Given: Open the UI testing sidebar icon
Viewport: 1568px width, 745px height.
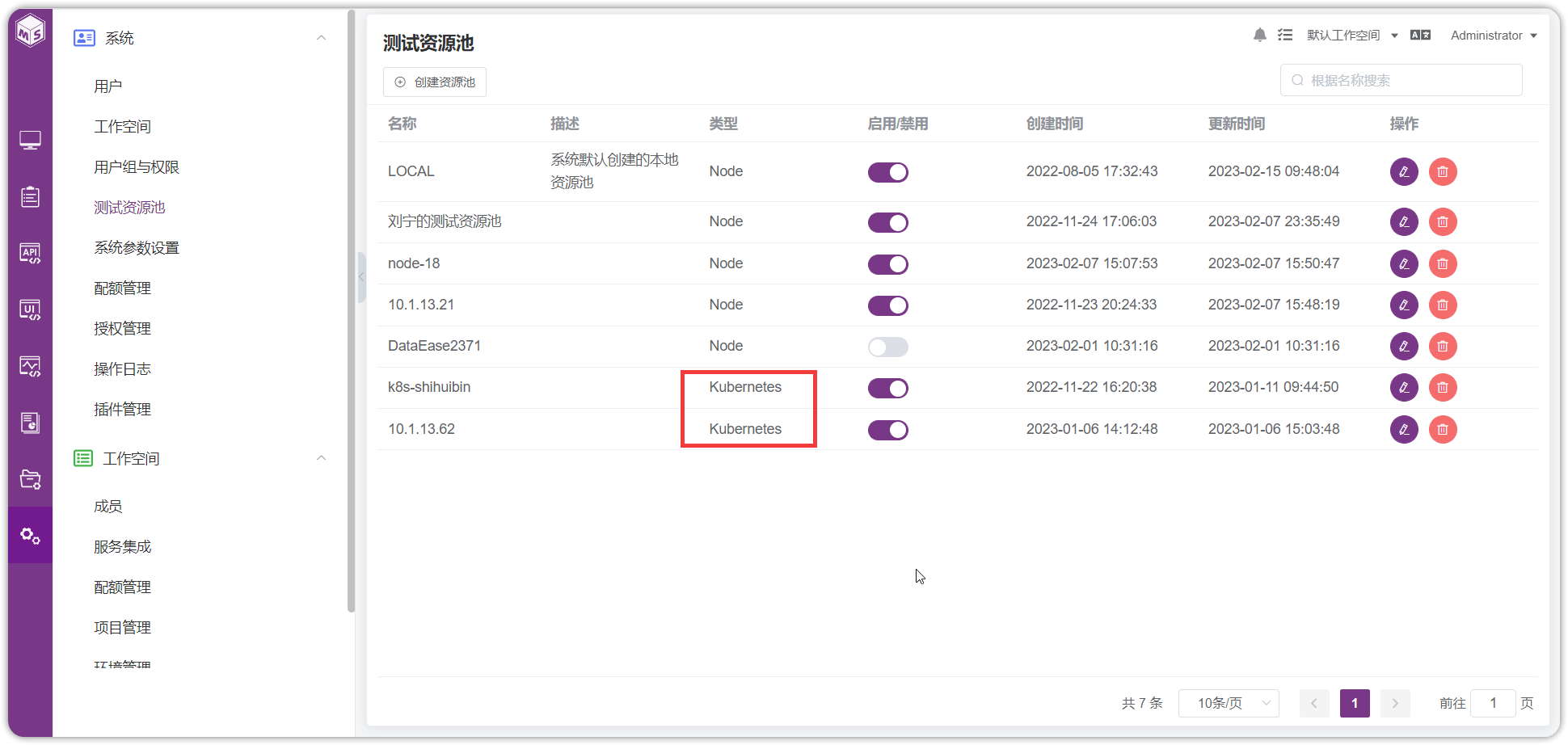Looking at the screenshot, I should [30, 309].
